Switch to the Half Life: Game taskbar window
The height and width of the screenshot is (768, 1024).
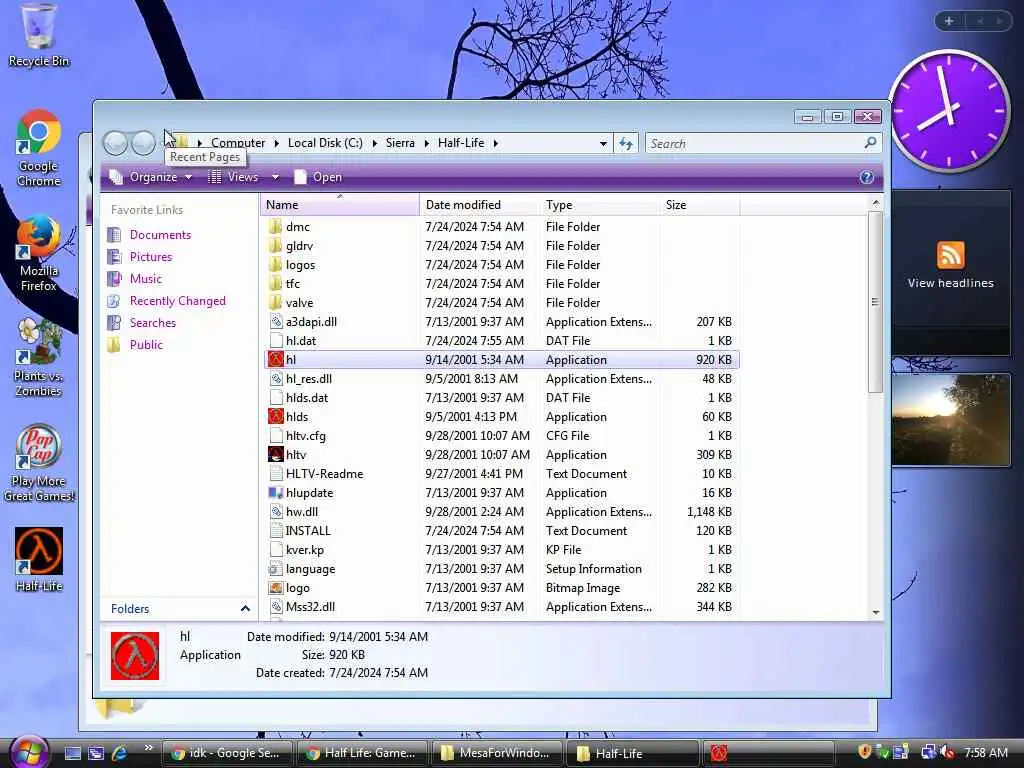pyautogui.click(x=361, y=753)
